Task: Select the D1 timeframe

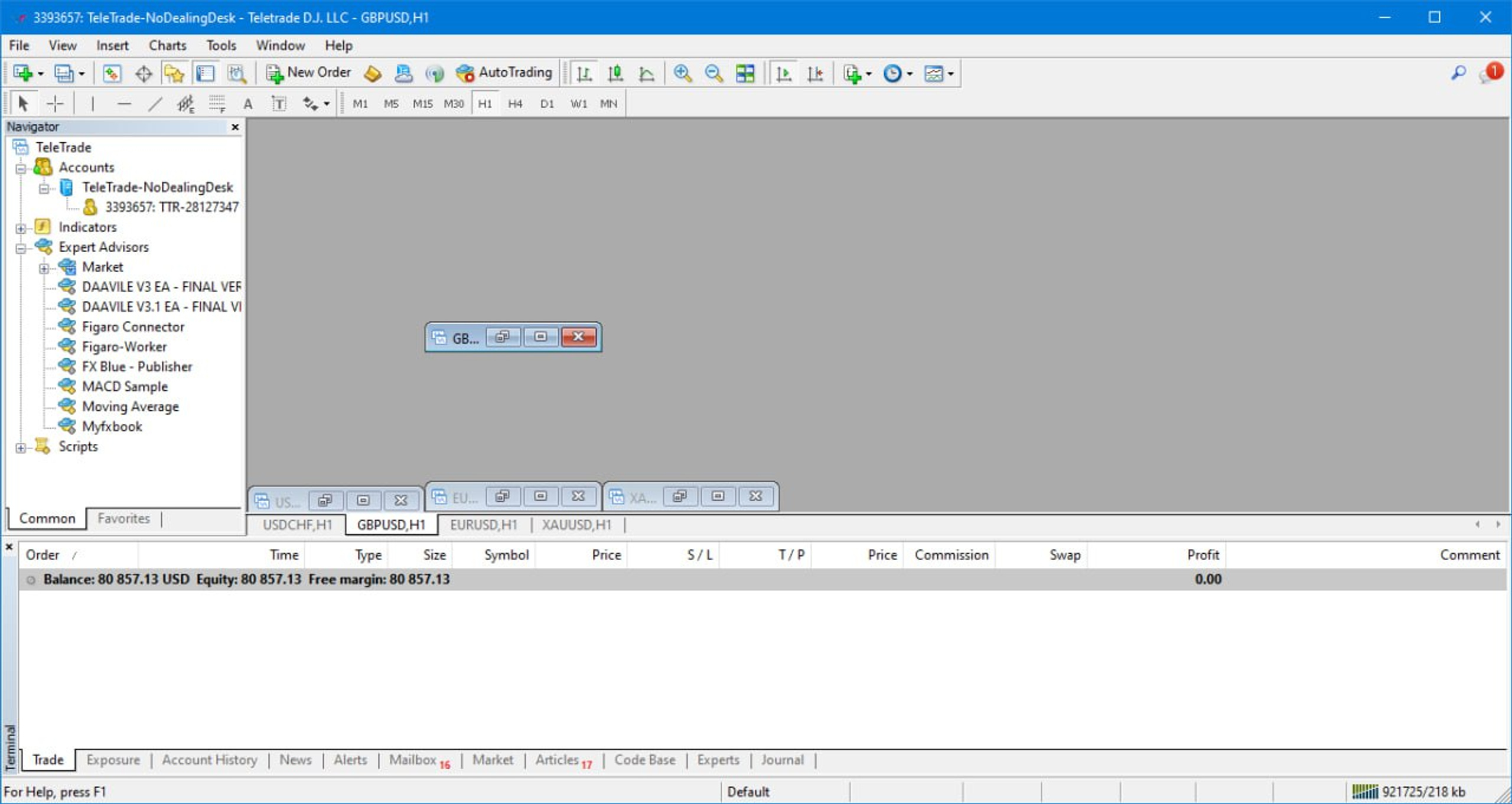Action: click(x=547, y=104)
